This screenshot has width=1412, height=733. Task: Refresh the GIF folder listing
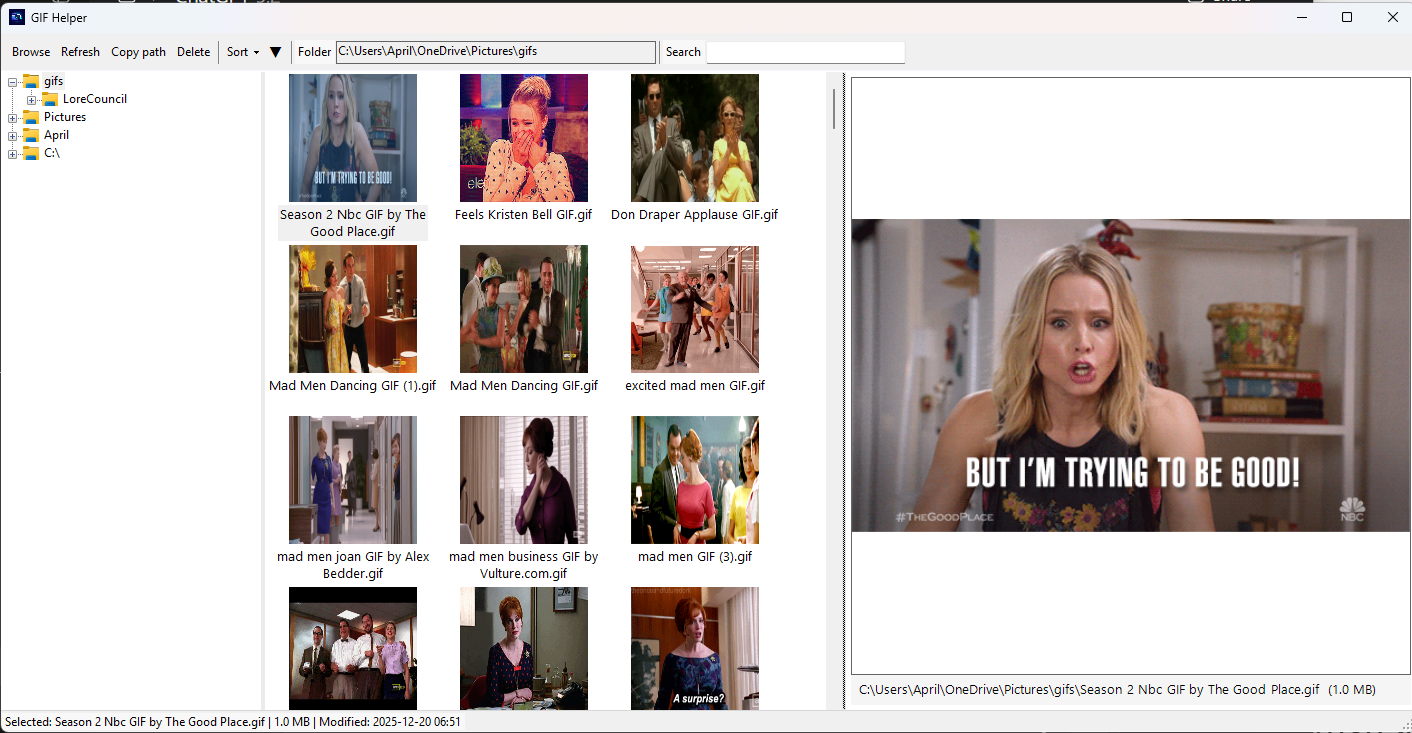point(80,52)
